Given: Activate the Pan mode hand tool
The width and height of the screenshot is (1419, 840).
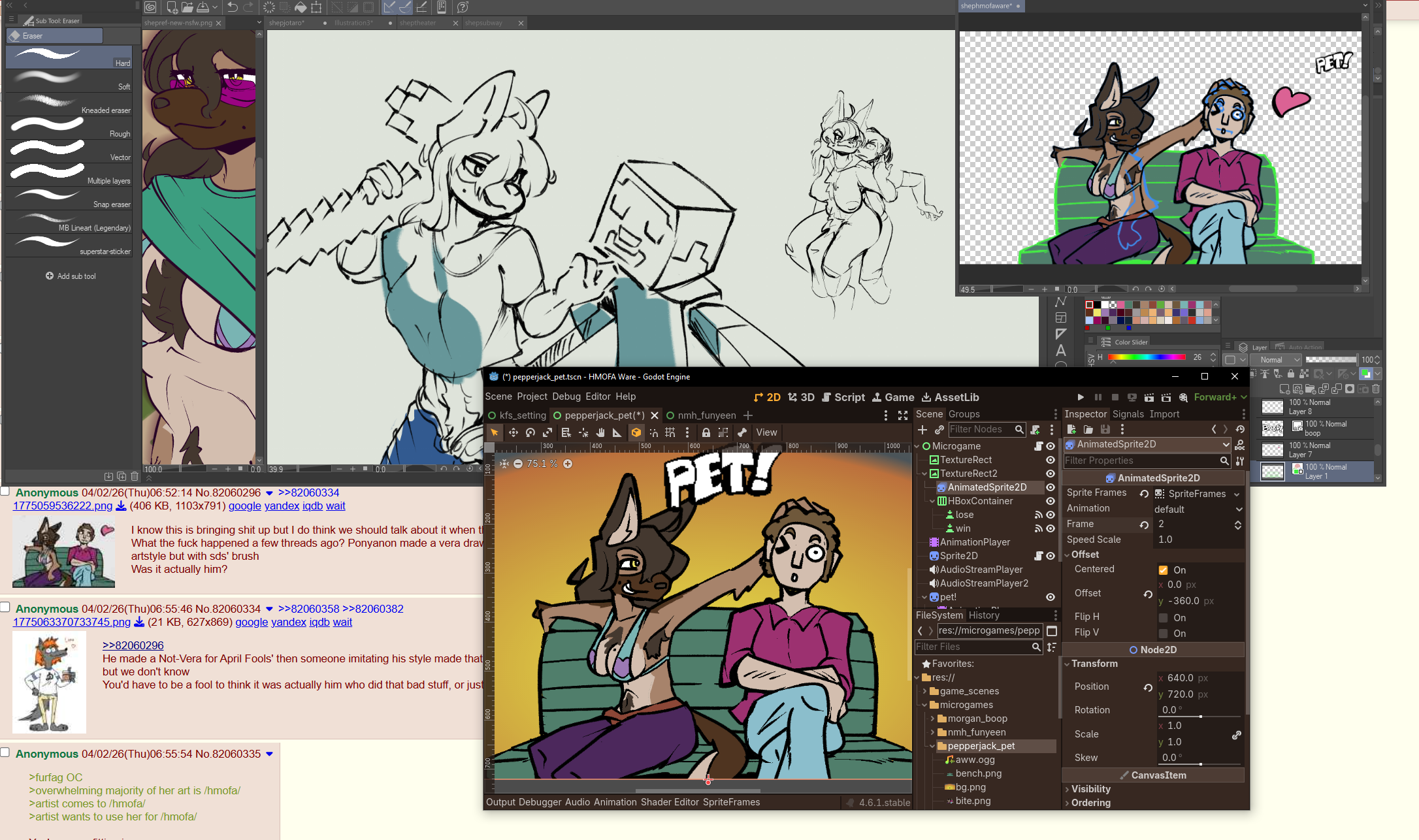Looking at the screenshot, I should click(600, 432).
